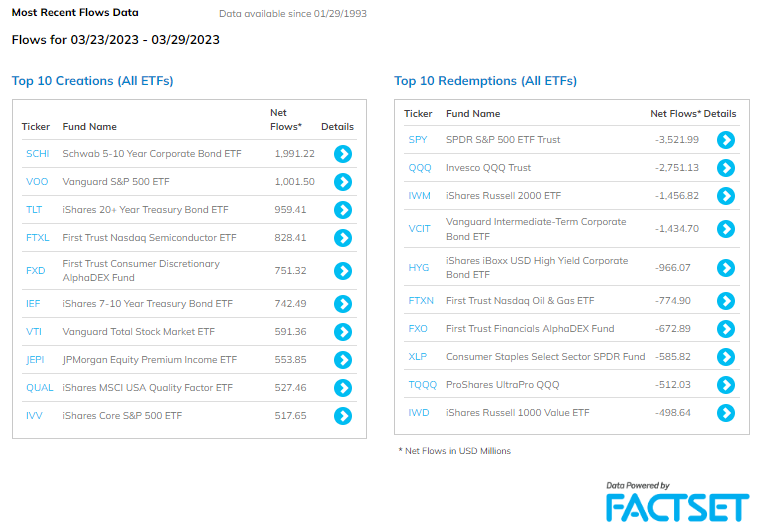Select JPMorgan Equity Premium Income ETF name

coord(150,360)
